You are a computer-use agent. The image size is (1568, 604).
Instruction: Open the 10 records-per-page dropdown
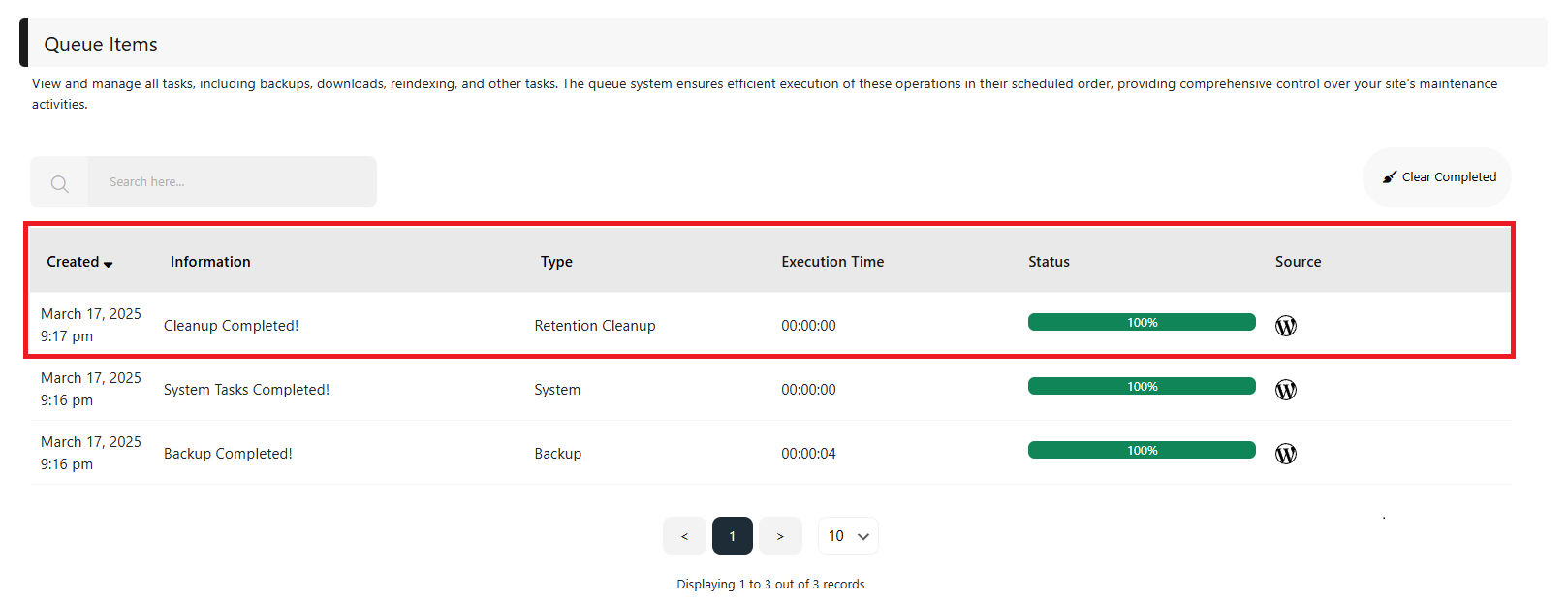[848, 536]
